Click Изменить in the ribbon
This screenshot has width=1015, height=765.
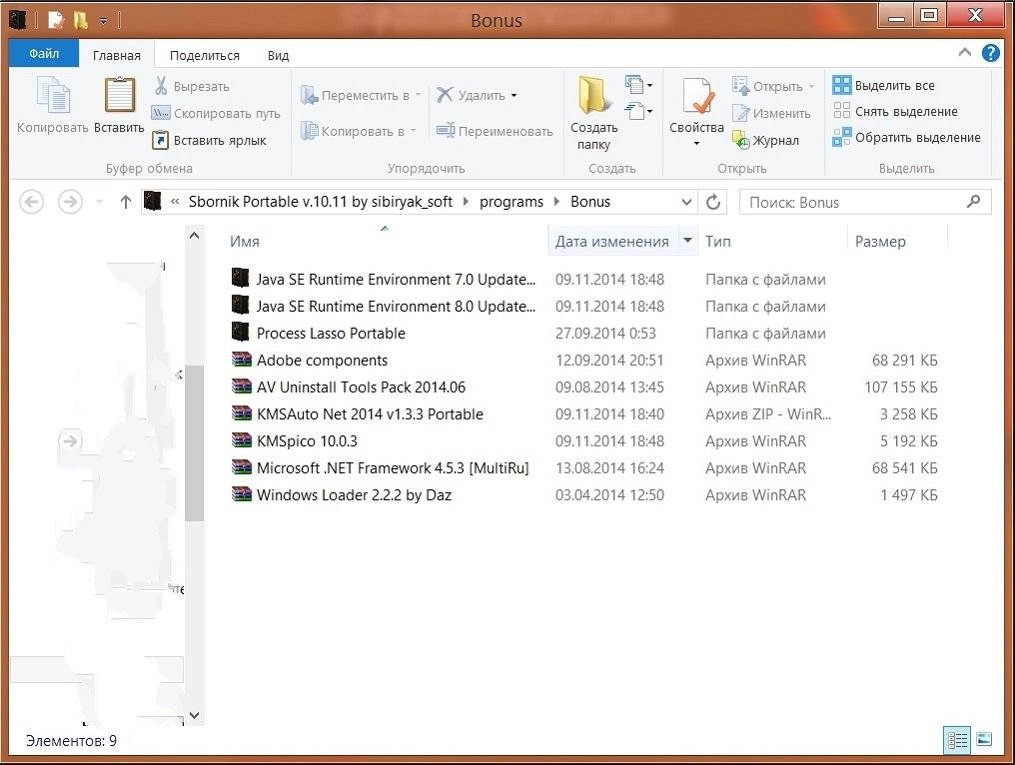coord(772,113)
